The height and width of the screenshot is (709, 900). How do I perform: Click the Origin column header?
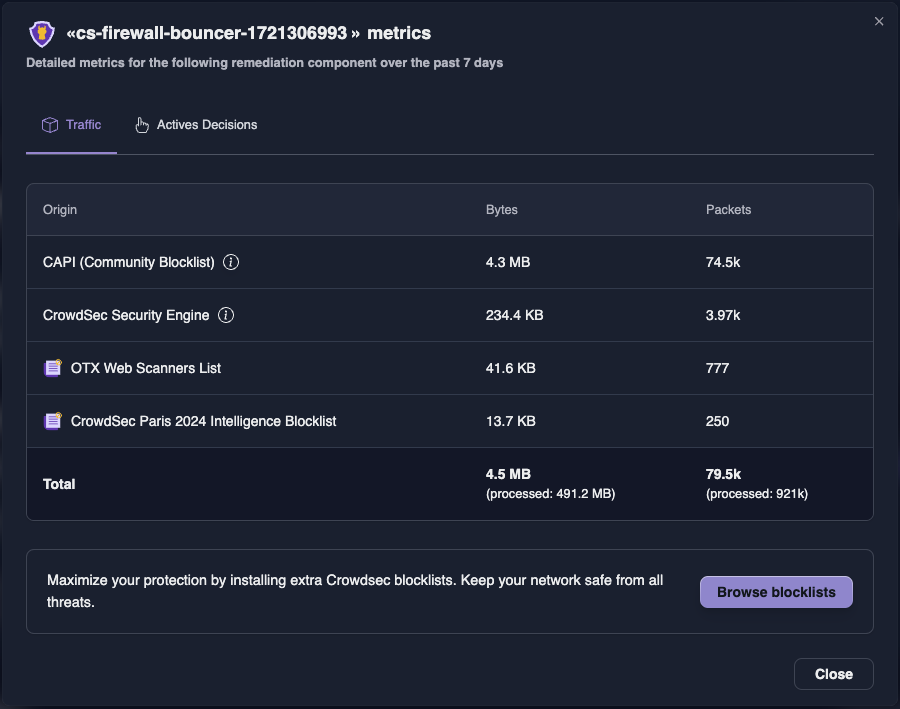tap(60, 210)
